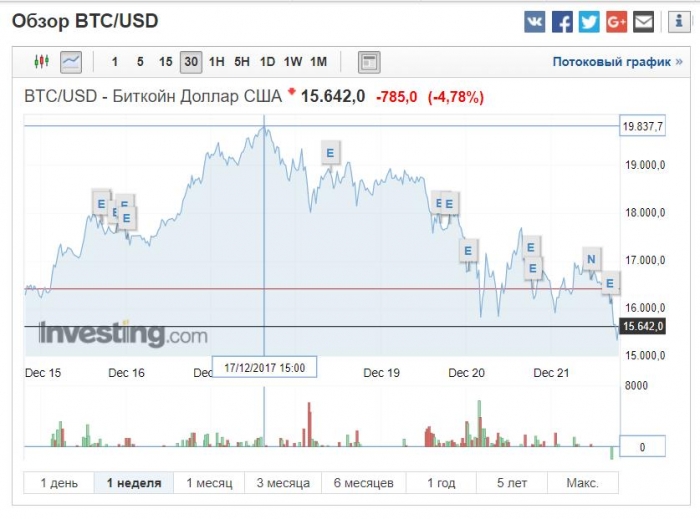Open the info icon in header

click(675, 21)
